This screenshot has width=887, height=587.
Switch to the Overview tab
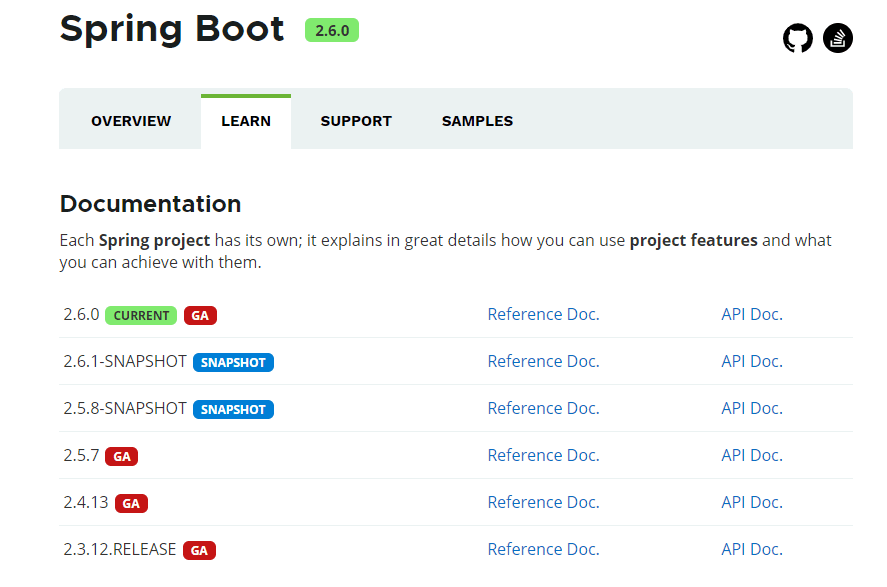point(131,121)
